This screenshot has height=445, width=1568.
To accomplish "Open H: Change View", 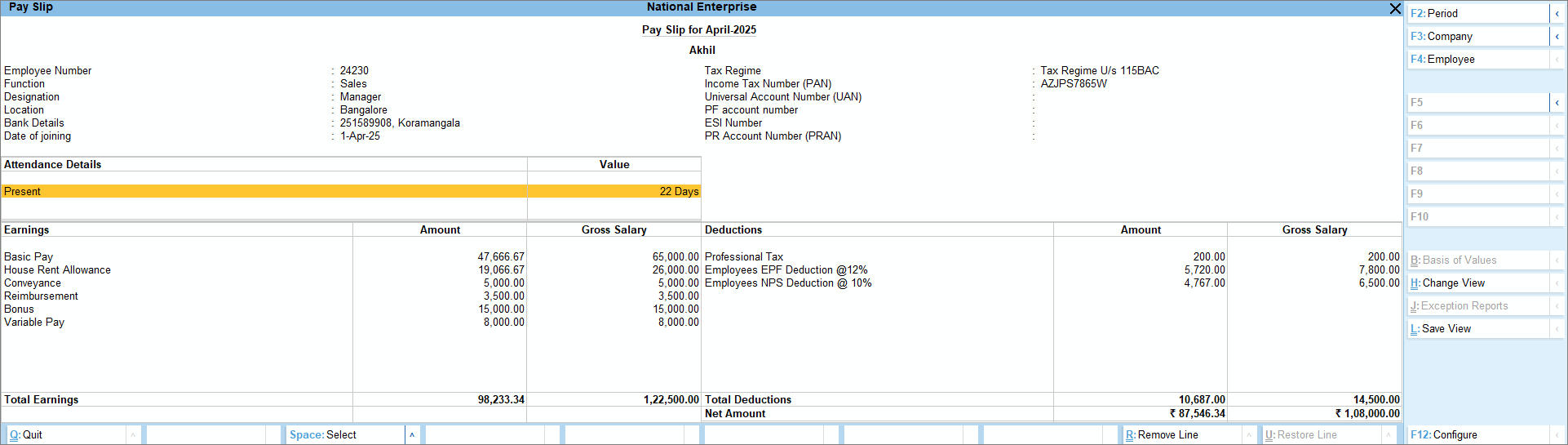I will (x=1477, y=283).
